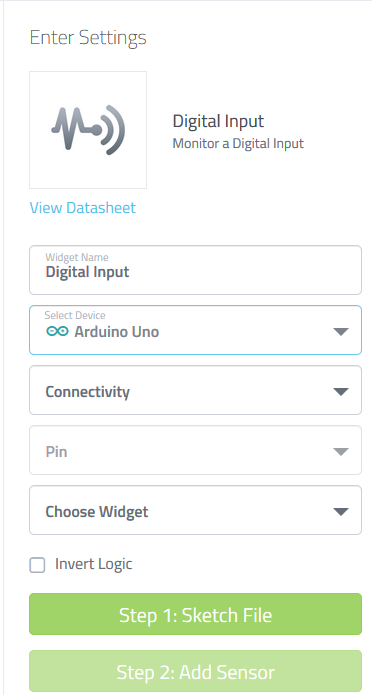The width and height of the screenshot is (372, 695).
Task: Open the View Datasheet link
Action: (x=82, y=207)
